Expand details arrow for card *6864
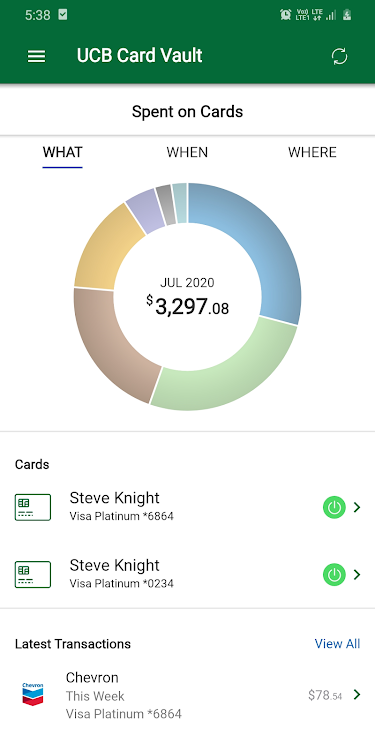This screenshot has height=750, width=375. click(357, 507)
